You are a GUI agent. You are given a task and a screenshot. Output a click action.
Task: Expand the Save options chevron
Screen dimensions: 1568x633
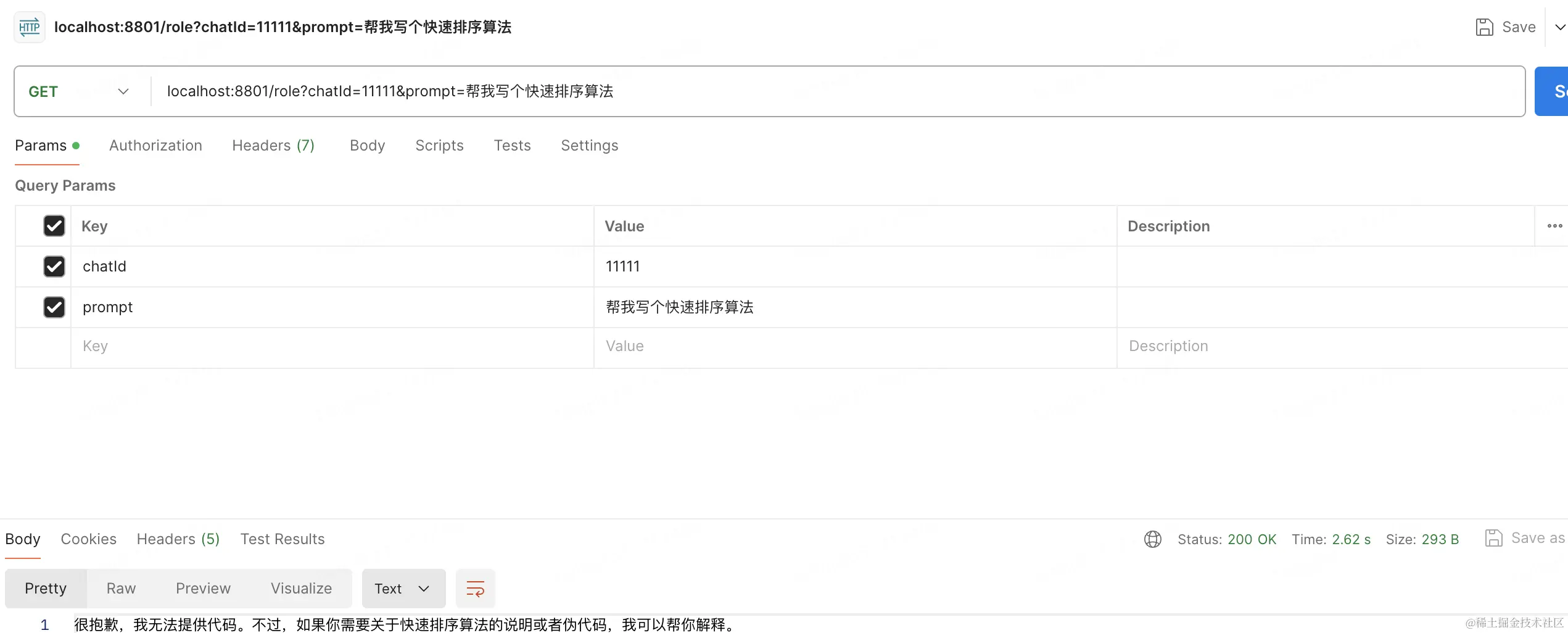coord(1559,27)
